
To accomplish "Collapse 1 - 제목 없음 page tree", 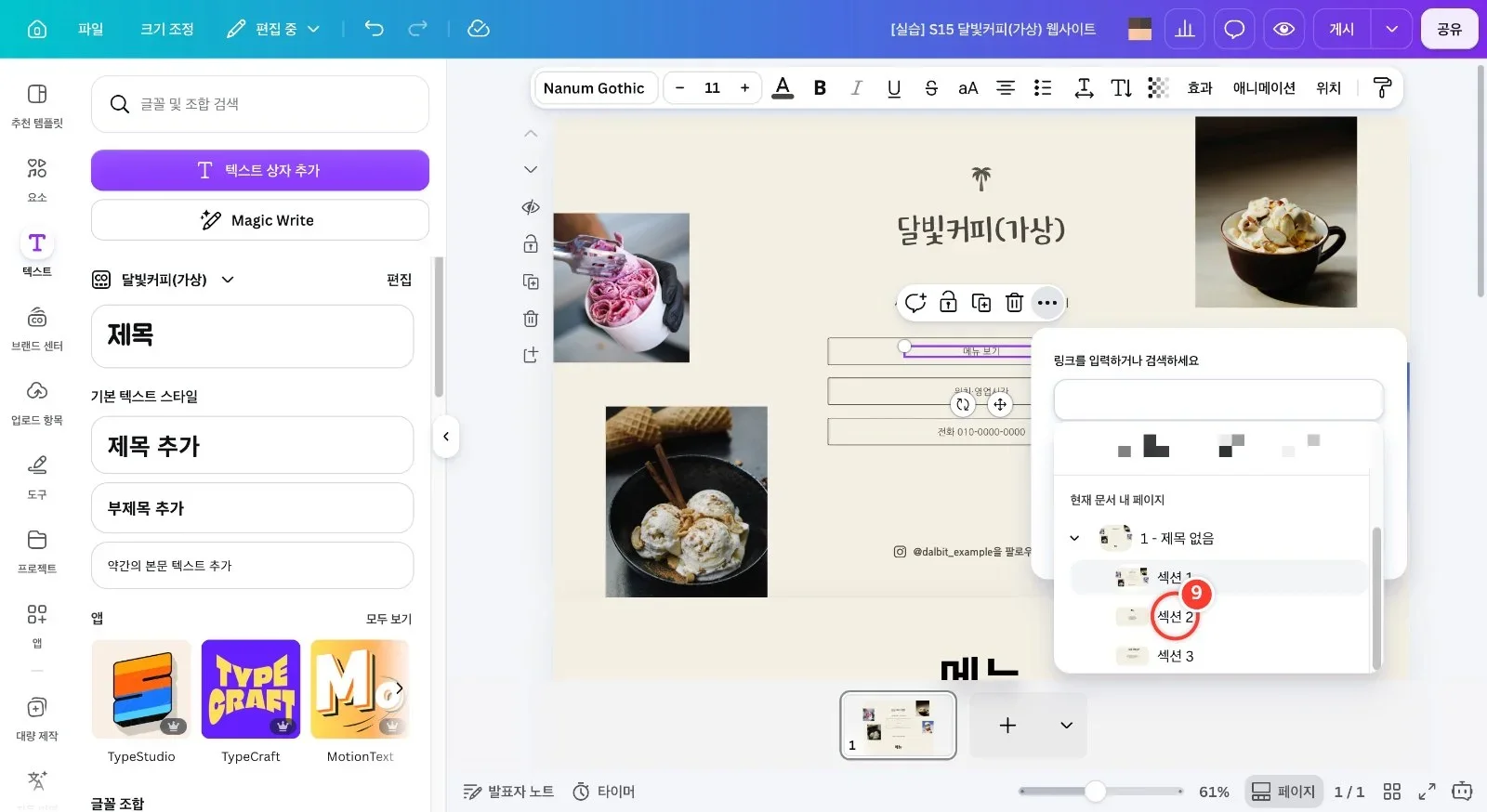I will point(1074,538).
